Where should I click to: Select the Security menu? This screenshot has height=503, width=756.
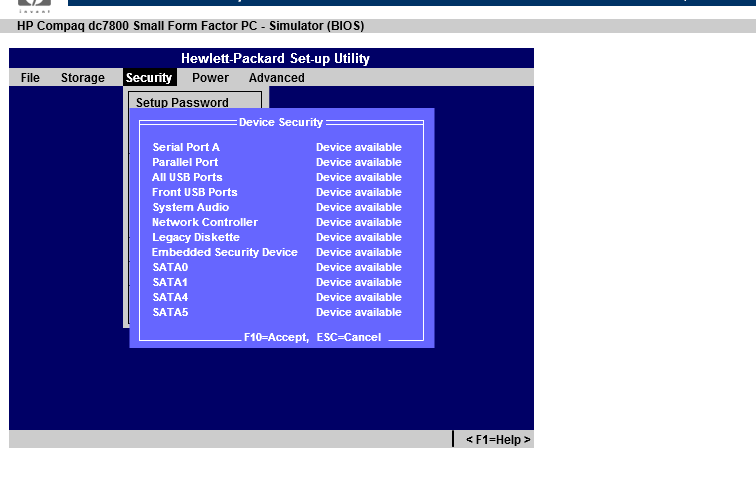[149, 78]
